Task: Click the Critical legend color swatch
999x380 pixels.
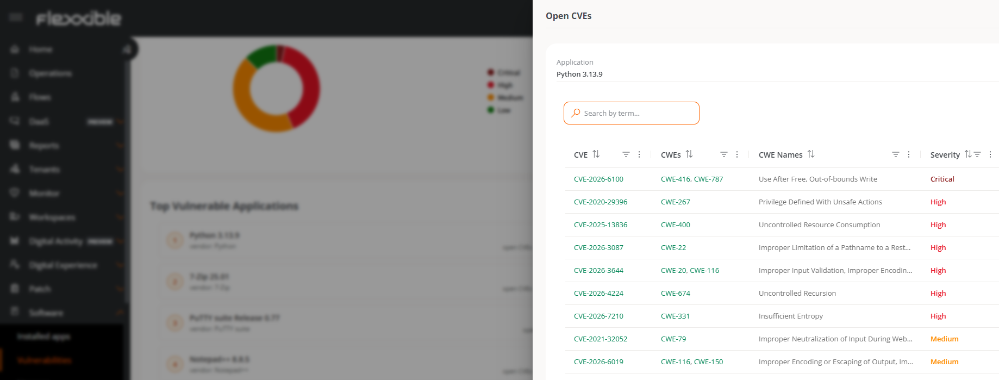Action: point(491,73)
